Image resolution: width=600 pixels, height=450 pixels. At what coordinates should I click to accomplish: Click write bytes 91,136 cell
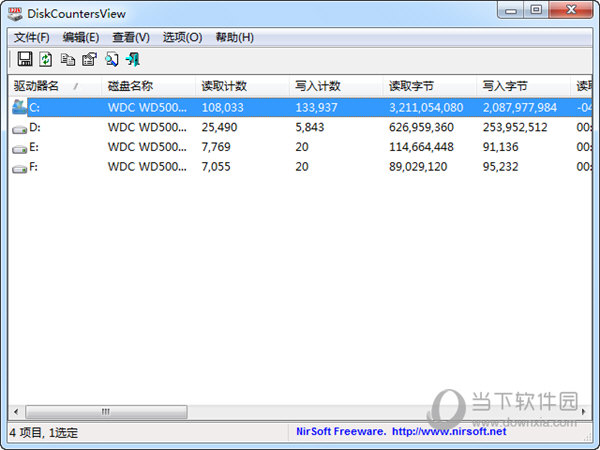[501, 147]
